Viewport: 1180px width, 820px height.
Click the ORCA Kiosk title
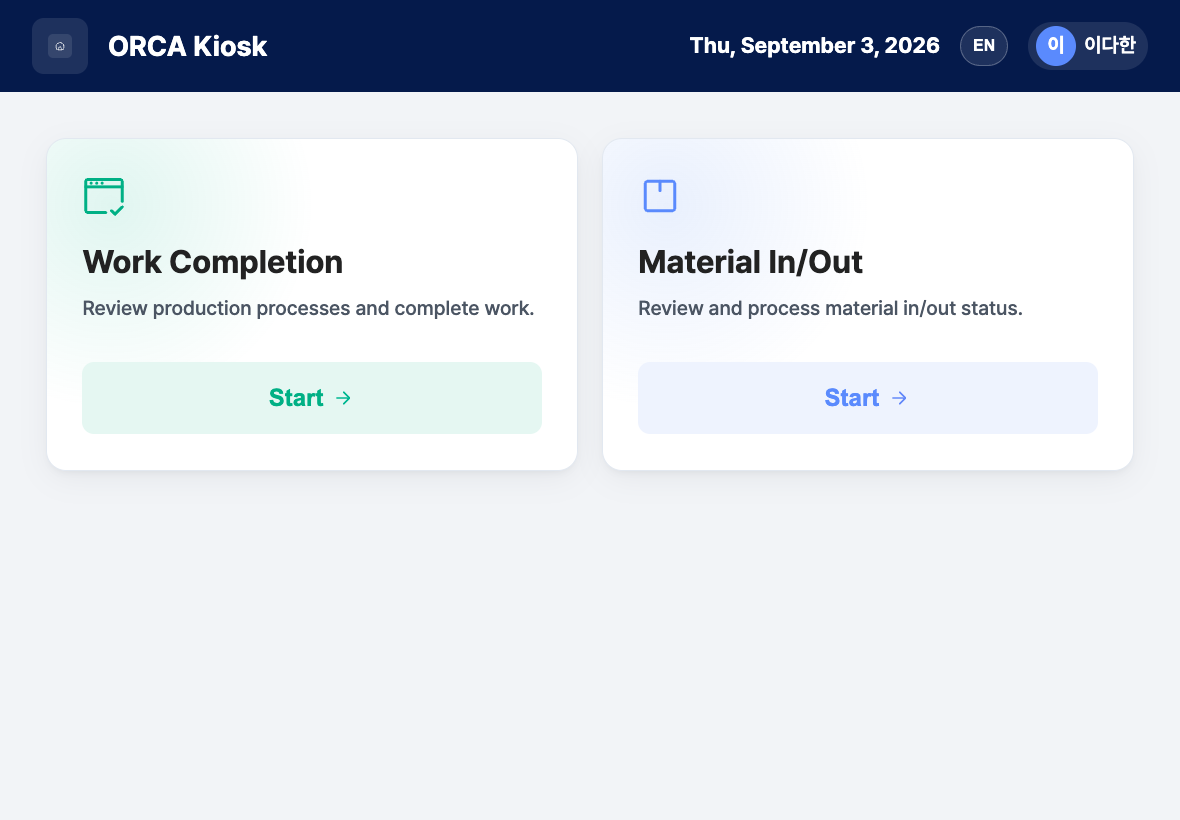click(187, 46)
